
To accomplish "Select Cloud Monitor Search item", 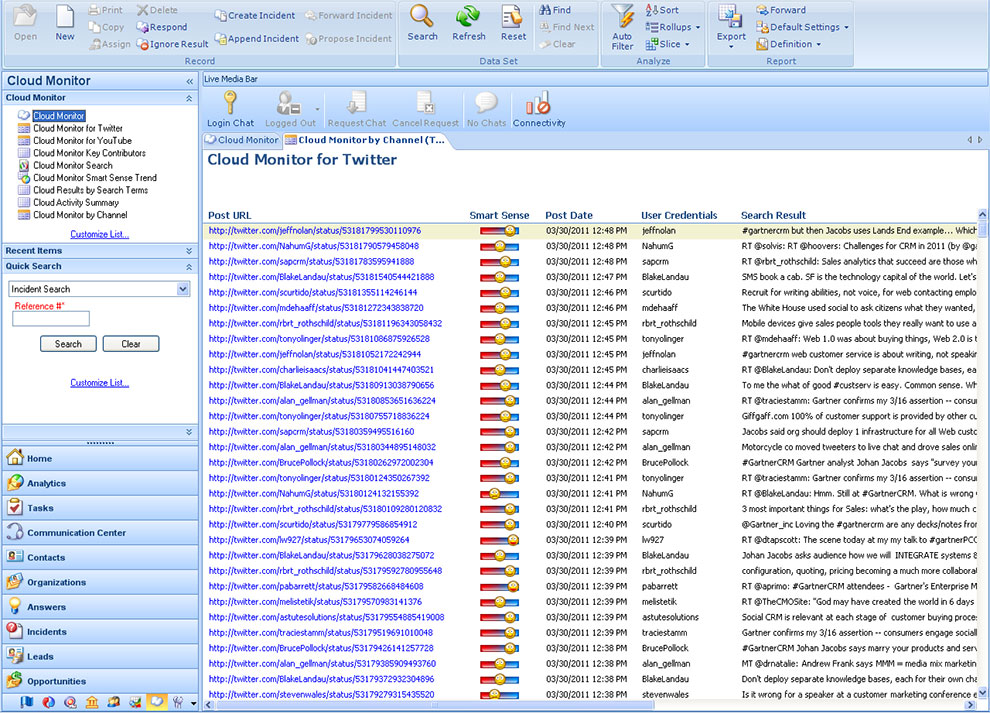I will pos(73,165).
